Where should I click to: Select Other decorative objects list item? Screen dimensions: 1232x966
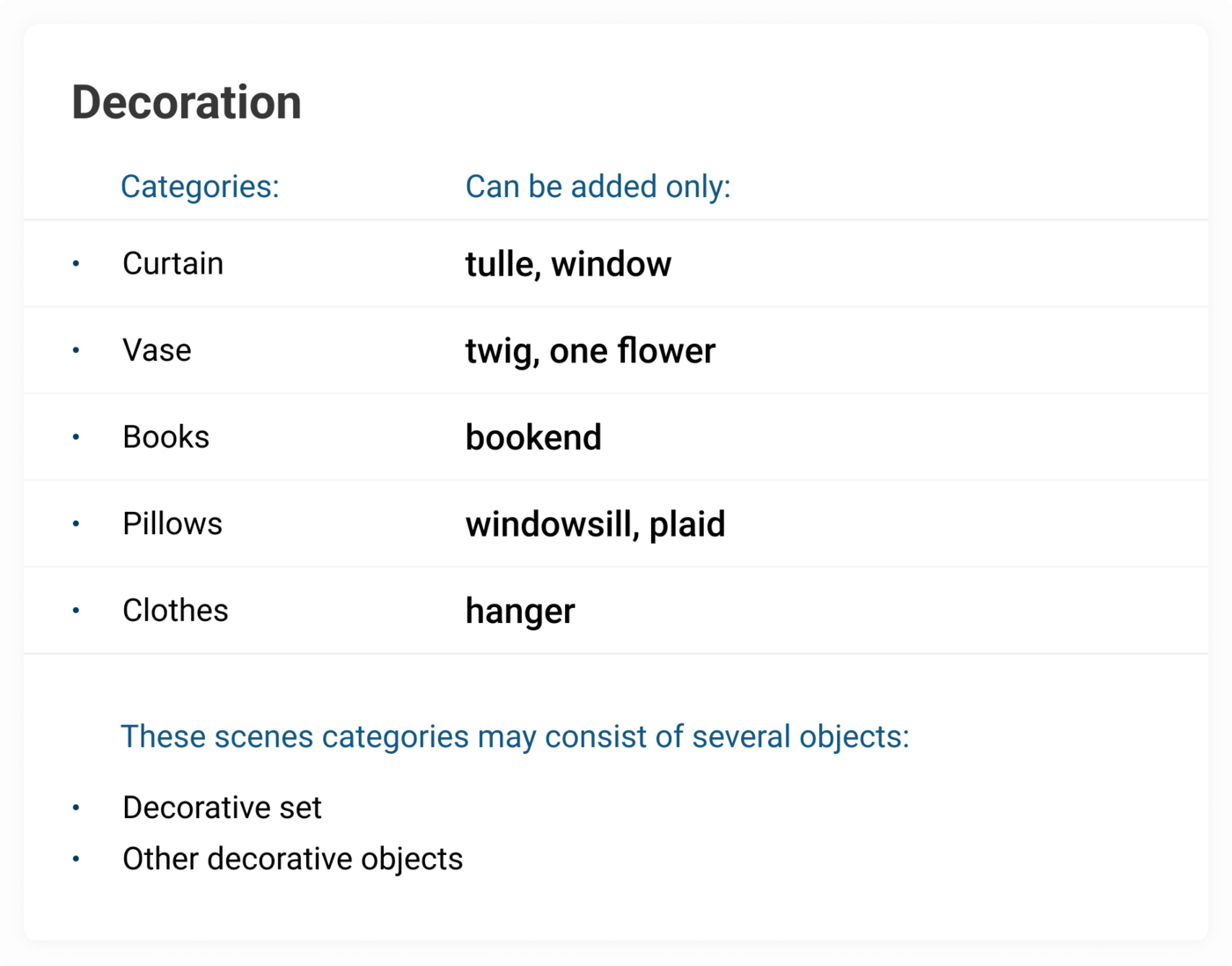[x=292, y=859]
